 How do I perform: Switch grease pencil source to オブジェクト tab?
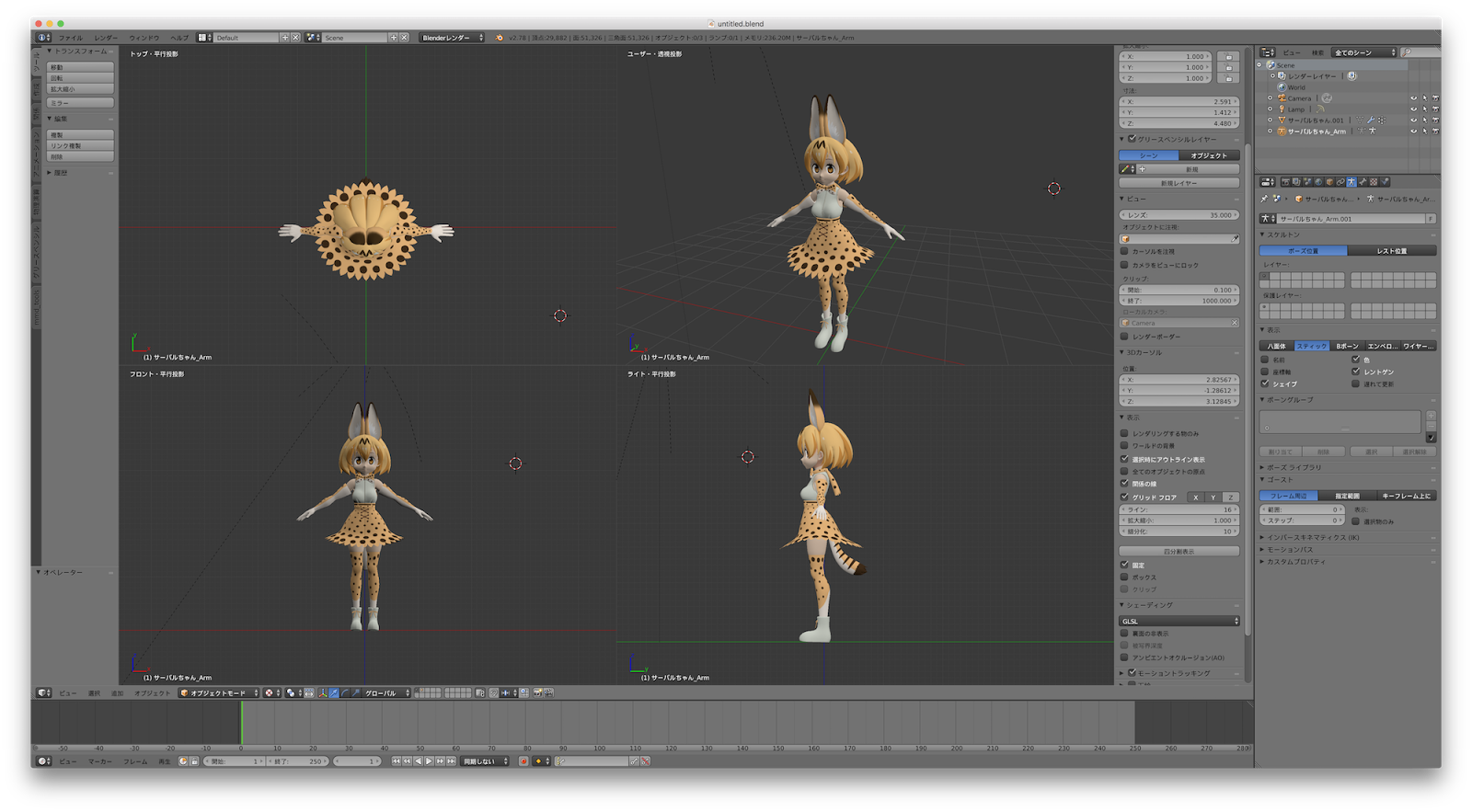1209,155
